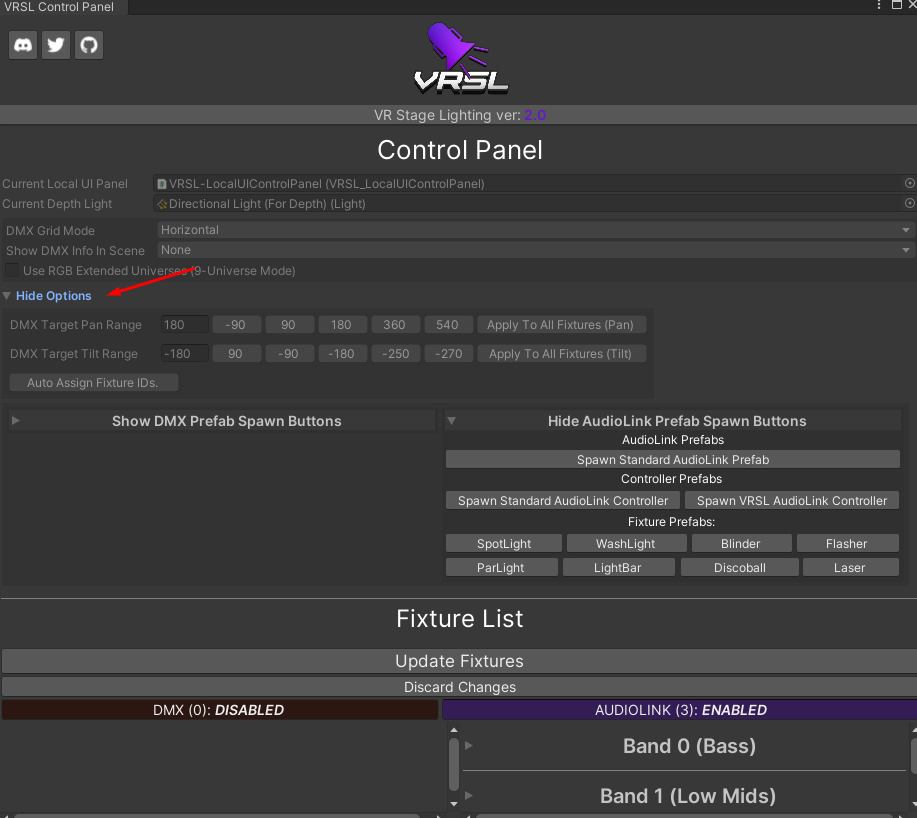The image size is (917, 818).
Task: Click the DMX Target Pan Range field
Action: tap(184, 325)
